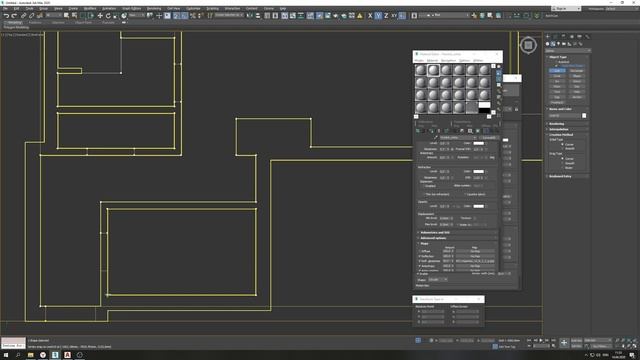The image size is (640, 360).
Task: Select Bezier under Drag Type
Action: click(562, 167)
